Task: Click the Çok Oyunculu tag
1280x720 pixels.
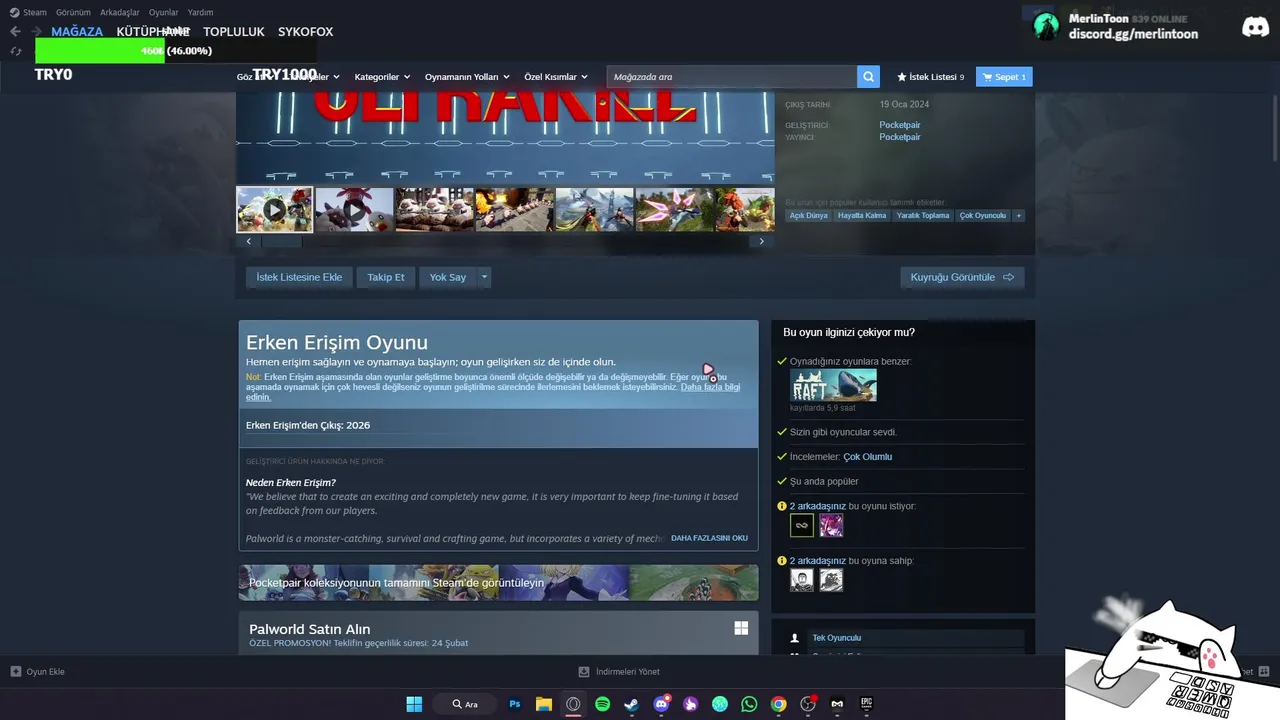Action: 983,215
